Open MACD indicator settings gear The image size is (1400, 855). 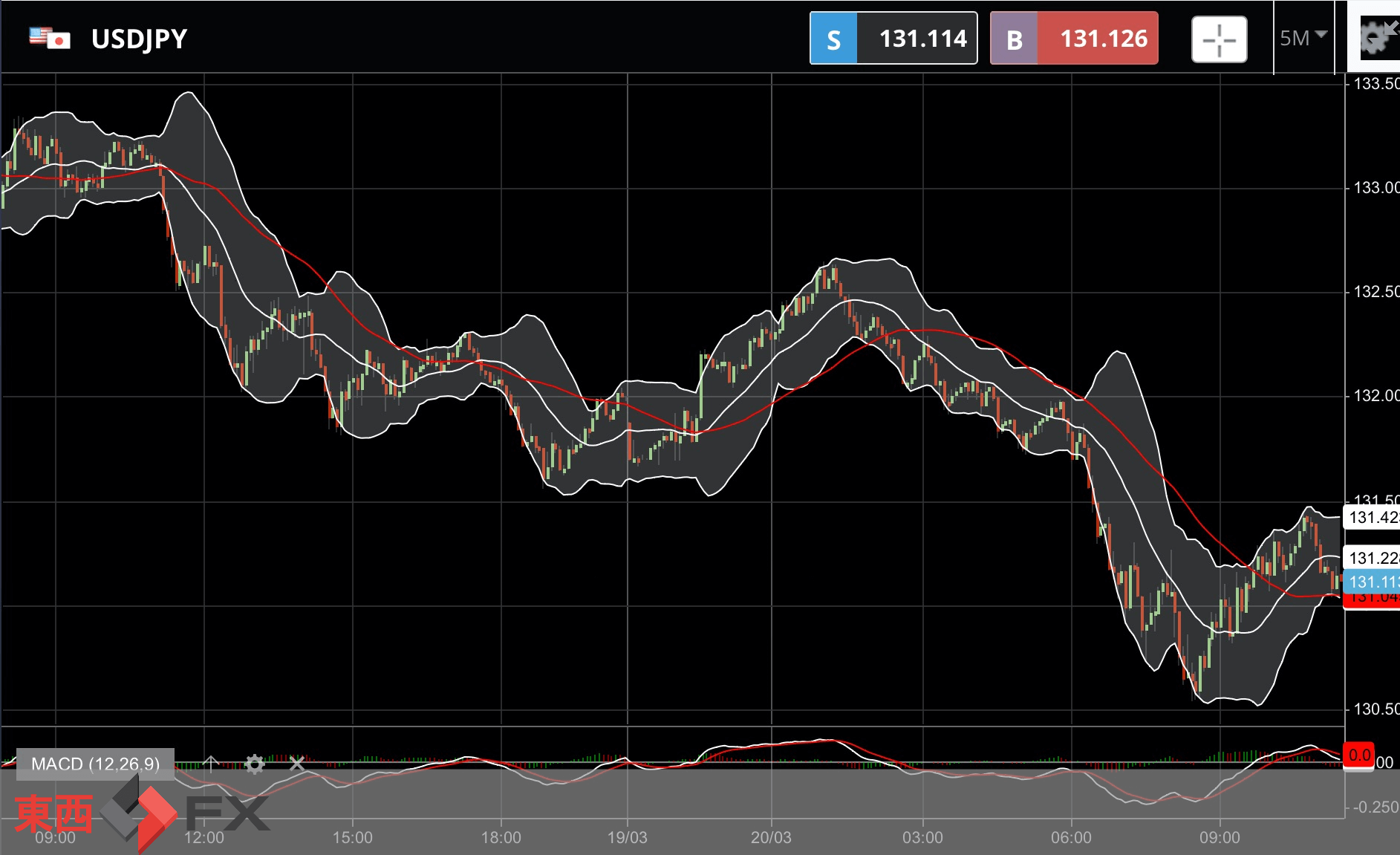pyautogui.click(x=254, y=764)
